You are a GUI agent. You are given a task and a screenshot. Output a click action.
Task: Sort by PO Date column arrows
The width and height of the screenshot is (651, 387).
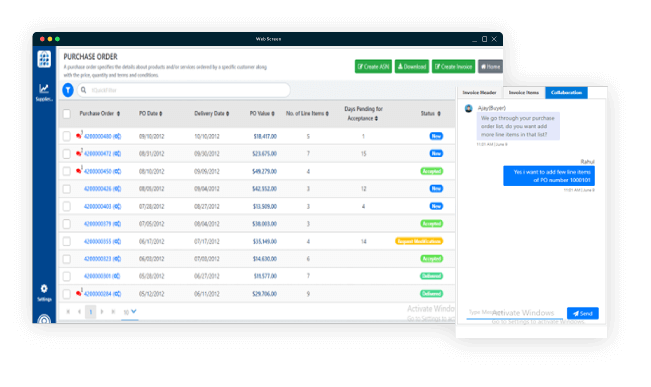(161, 114)
